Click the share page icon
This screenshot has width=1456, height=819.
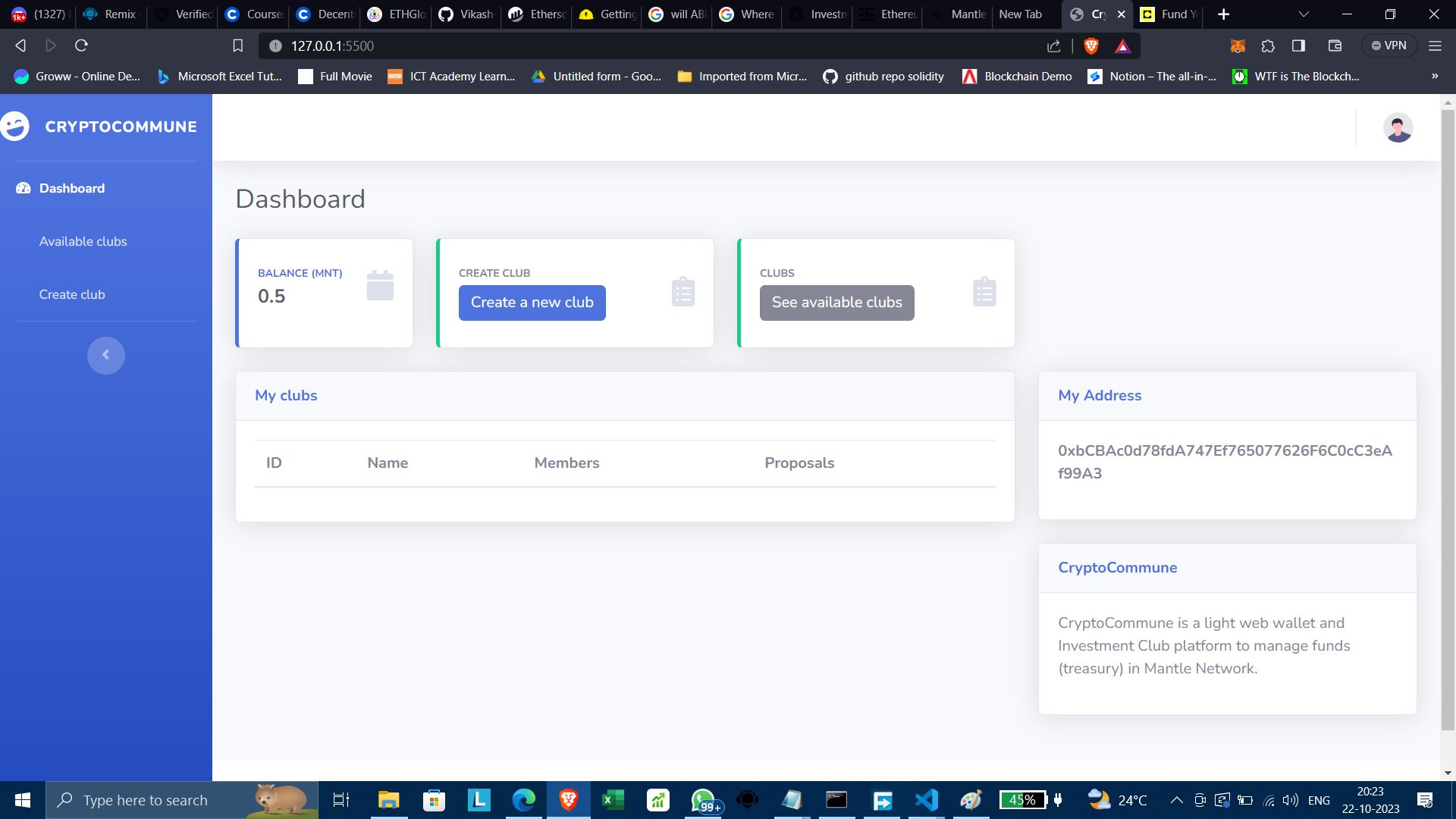click(1053, 45)
